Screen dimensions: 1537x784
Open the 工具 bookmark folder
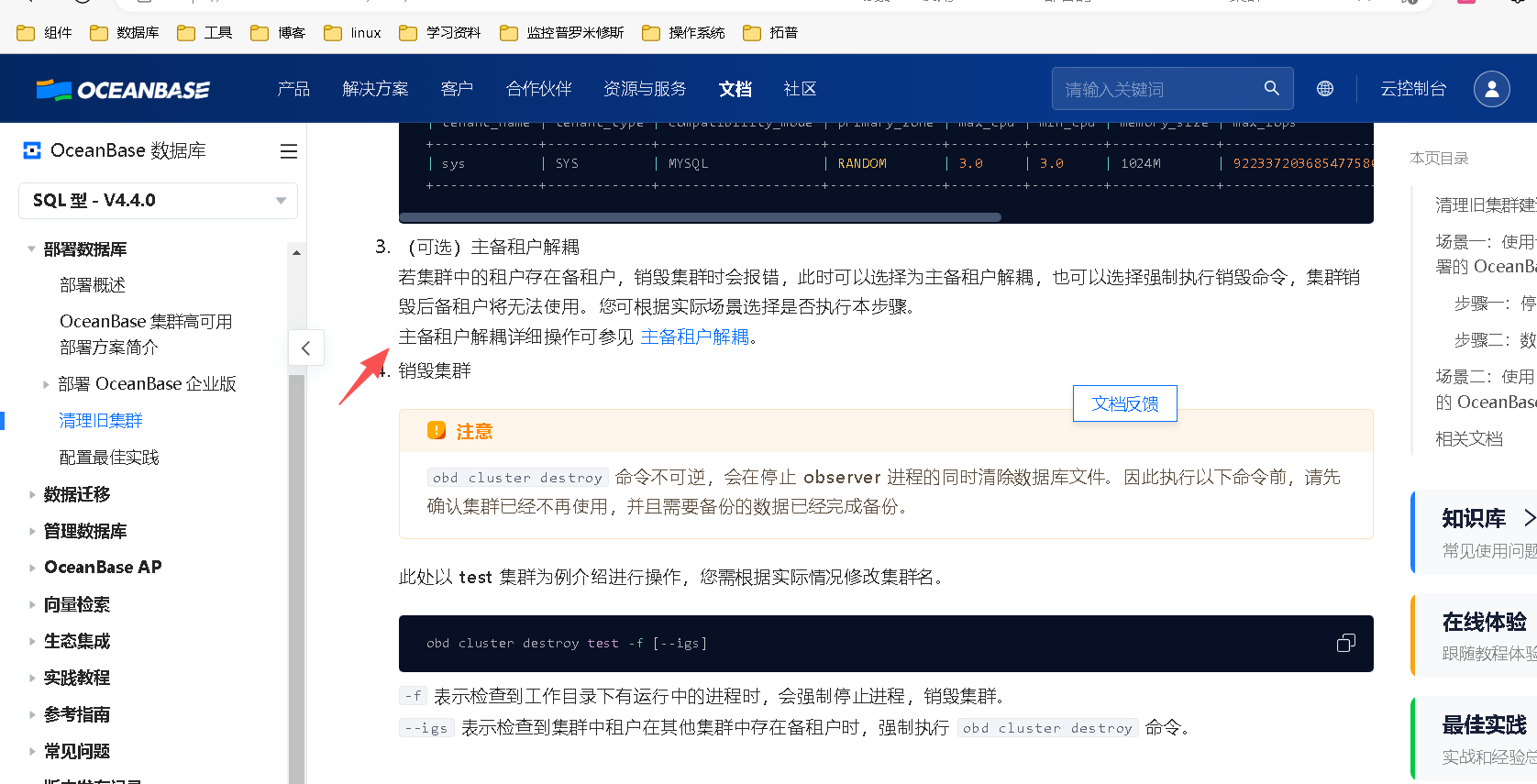click(205, 33)
